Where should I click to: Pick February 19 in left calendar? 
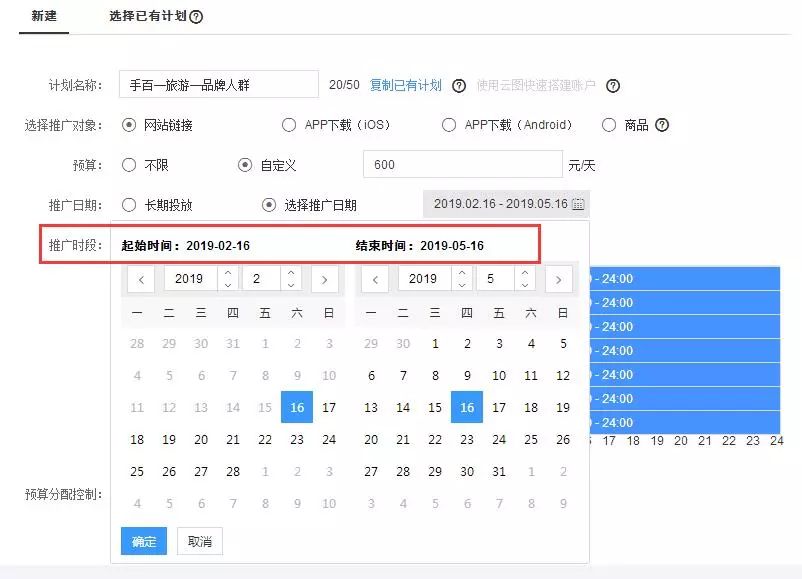(169, 440)
